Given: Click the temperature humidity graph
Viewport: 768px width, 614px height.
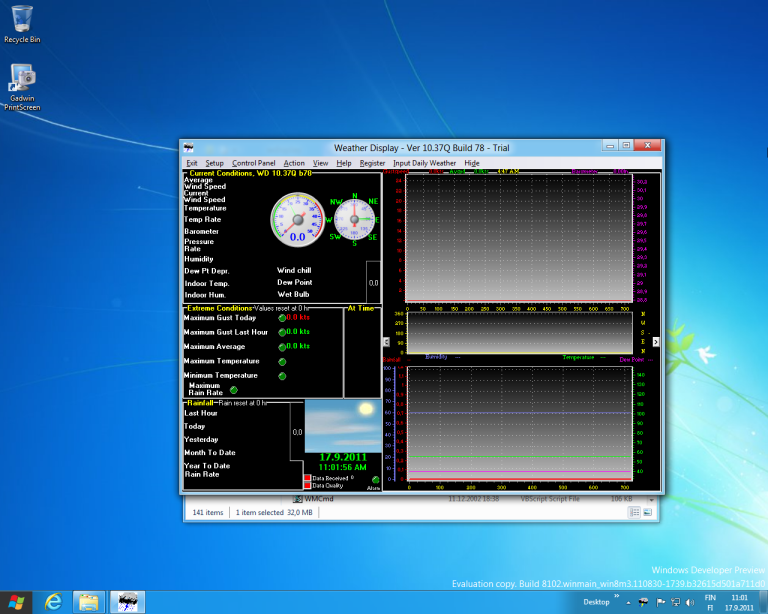Looking at the screenshot, I should click(519, 424).
